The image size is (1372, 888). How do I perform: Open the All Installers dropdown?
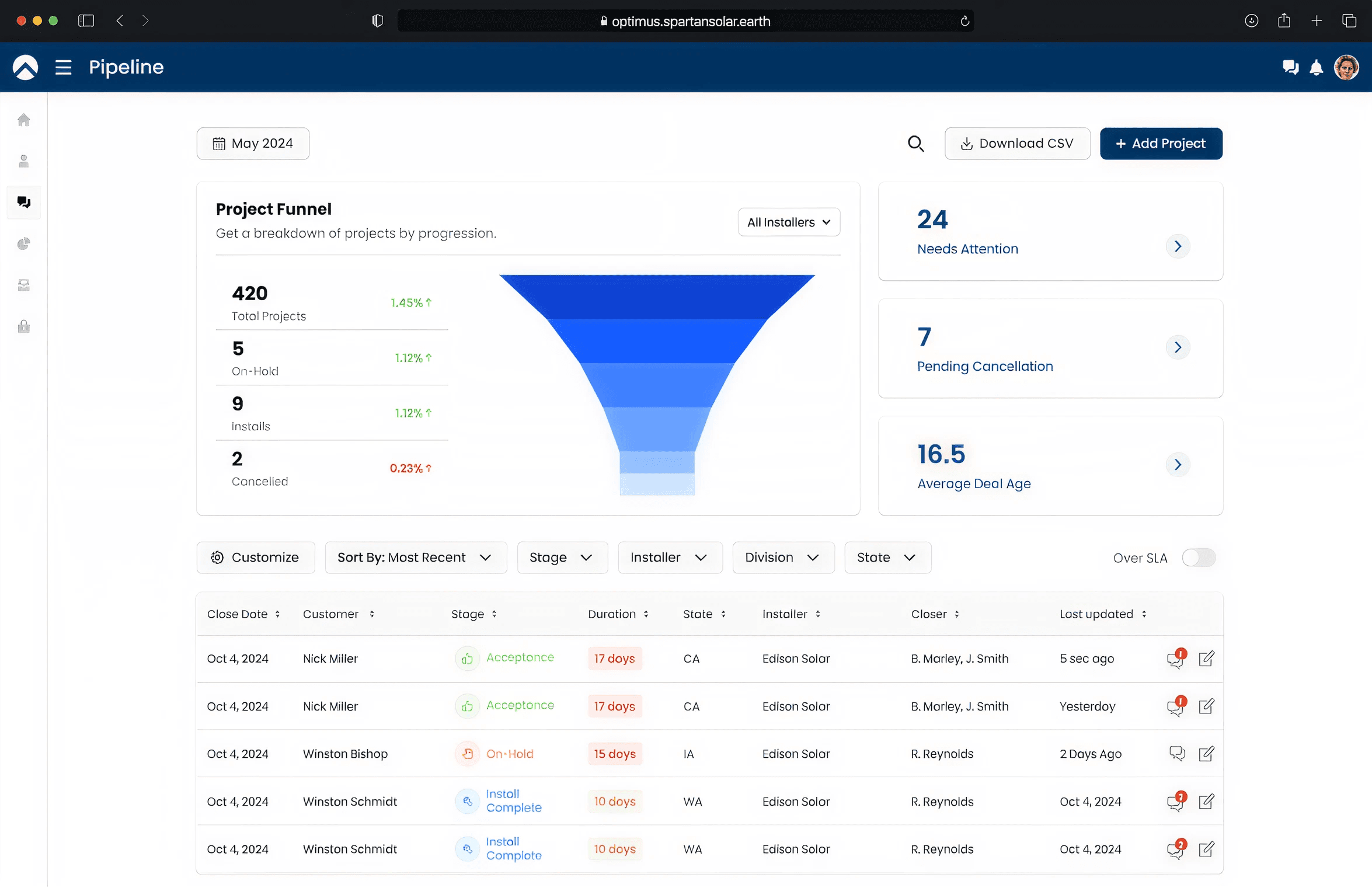(x=788, y=222)
